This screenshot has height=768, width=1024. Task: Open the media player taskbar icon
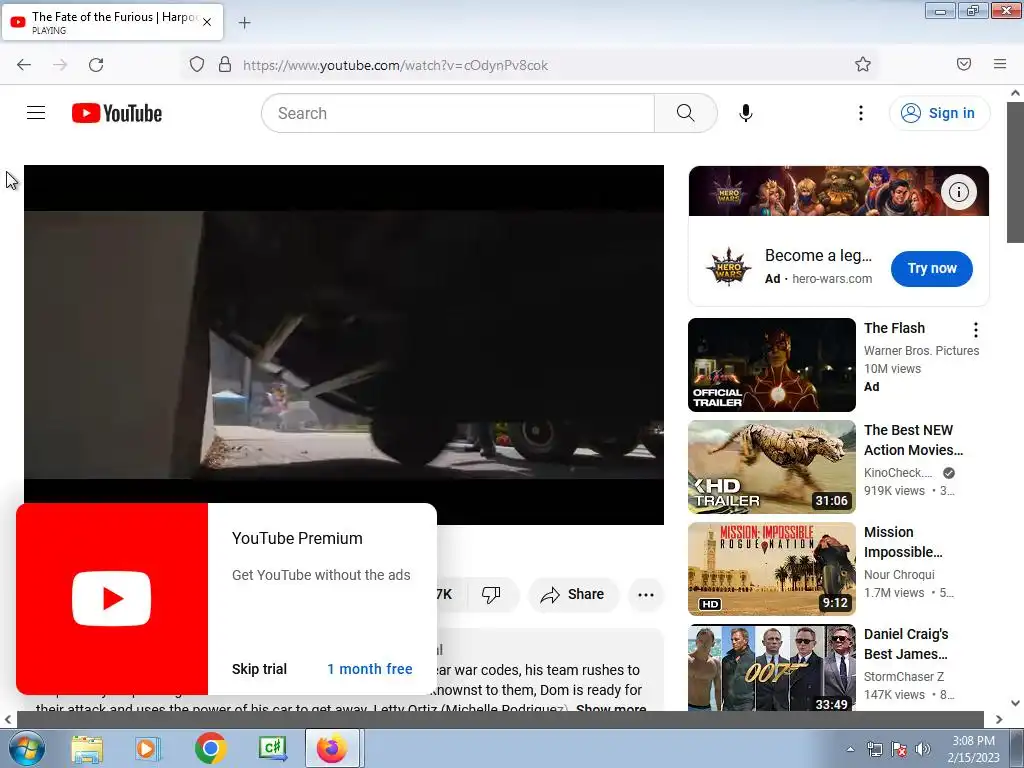(x=147, y=749)
